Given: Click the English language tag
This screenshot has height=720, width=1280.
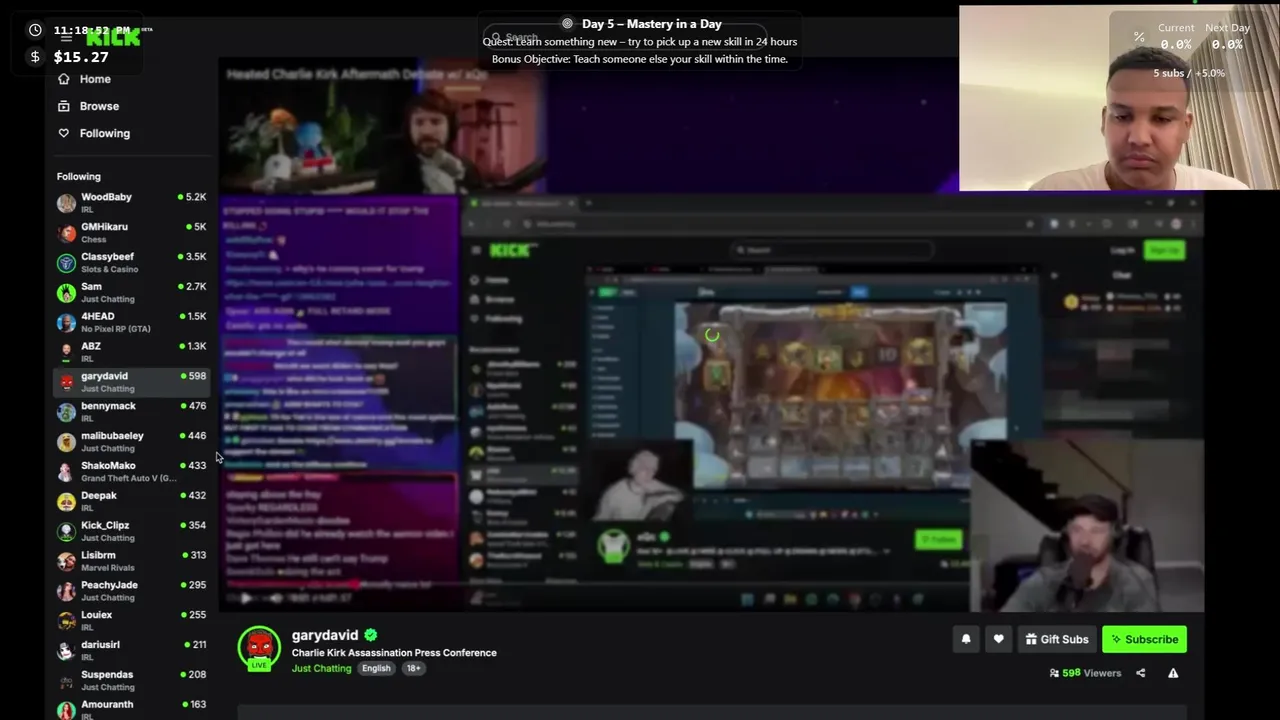Looking at the screenshot, I should pyautogui.click(x=376, y=668).
